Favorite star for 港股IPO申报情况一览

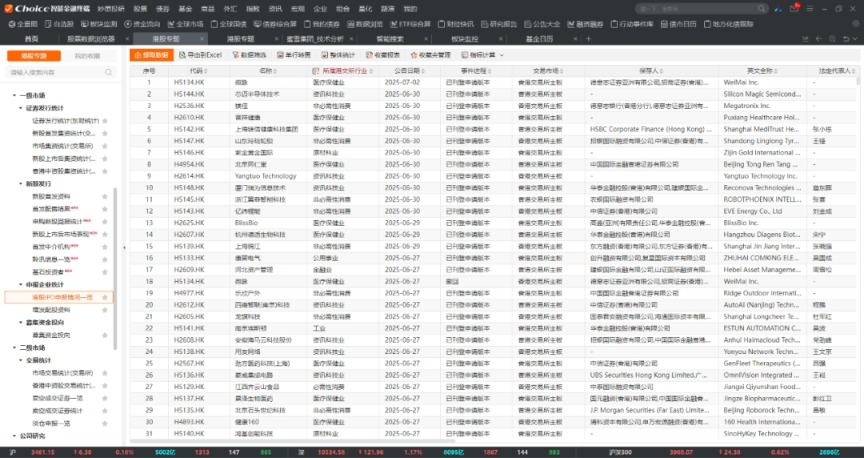105,297
